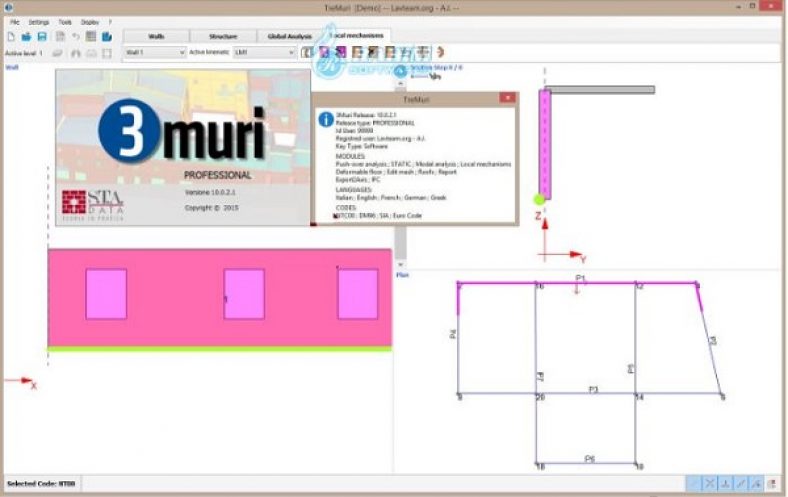Viewport: 788px width, 497px height.
Task: Switch to the Structure tab
Action: tap(223, 36)
